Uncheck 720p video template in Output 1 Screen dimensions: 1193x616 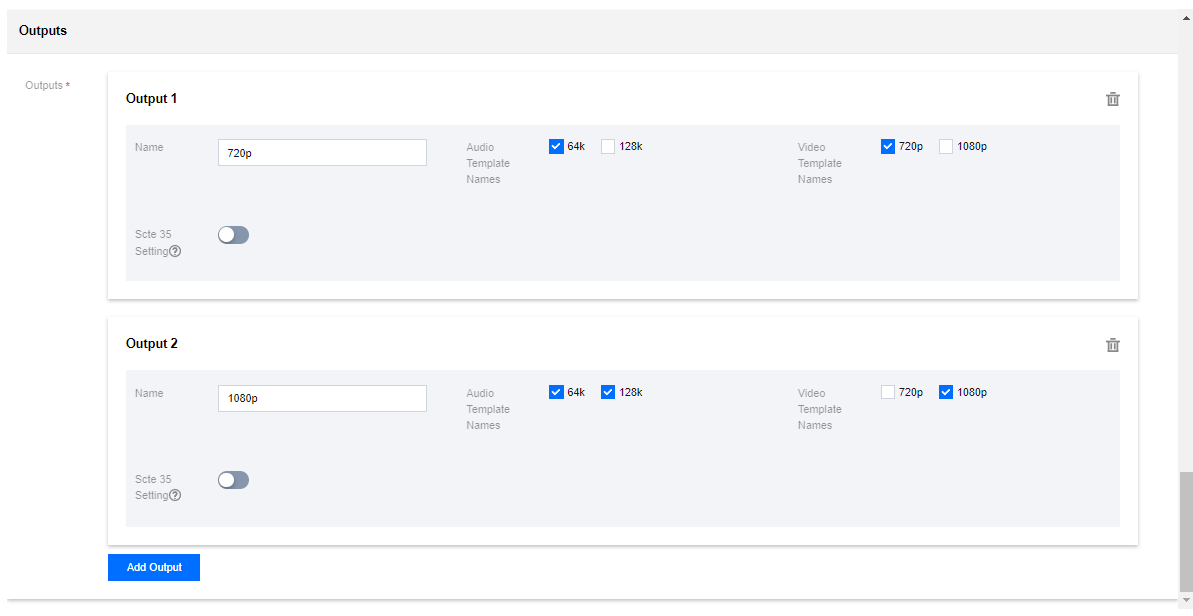888,146
